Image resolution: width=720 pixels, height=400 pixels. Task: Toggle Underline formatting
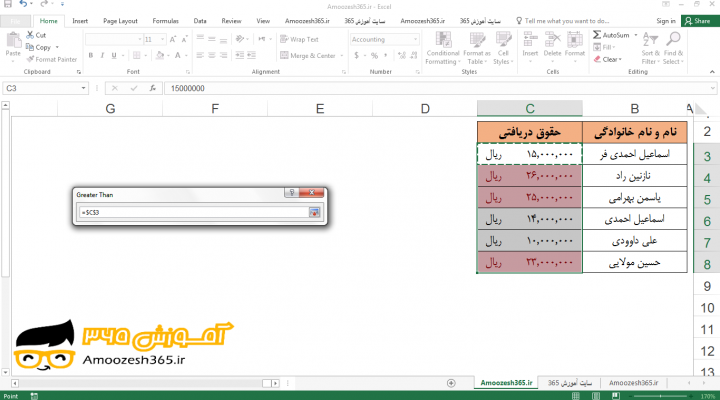113,56
